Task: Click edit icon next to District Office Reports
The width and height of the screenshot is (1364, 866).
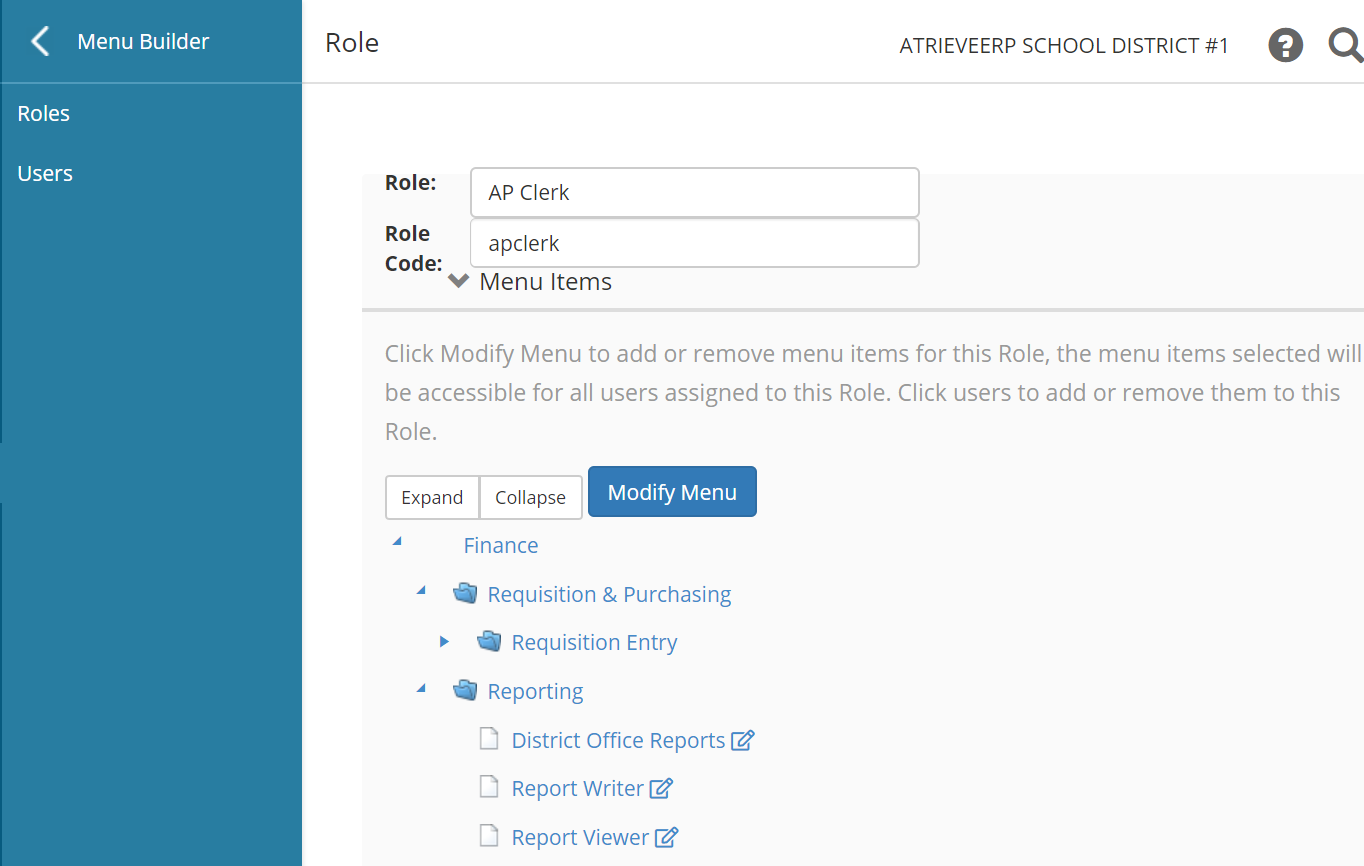Action: coord(742,741)
